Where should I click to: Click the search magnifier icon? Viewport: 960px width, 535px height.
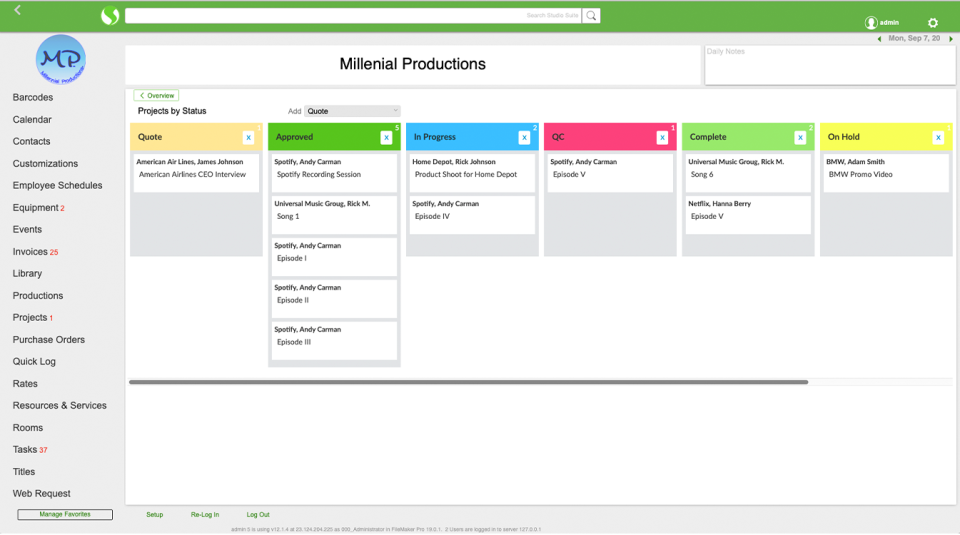pyautogui.click(x=591, y=16)
